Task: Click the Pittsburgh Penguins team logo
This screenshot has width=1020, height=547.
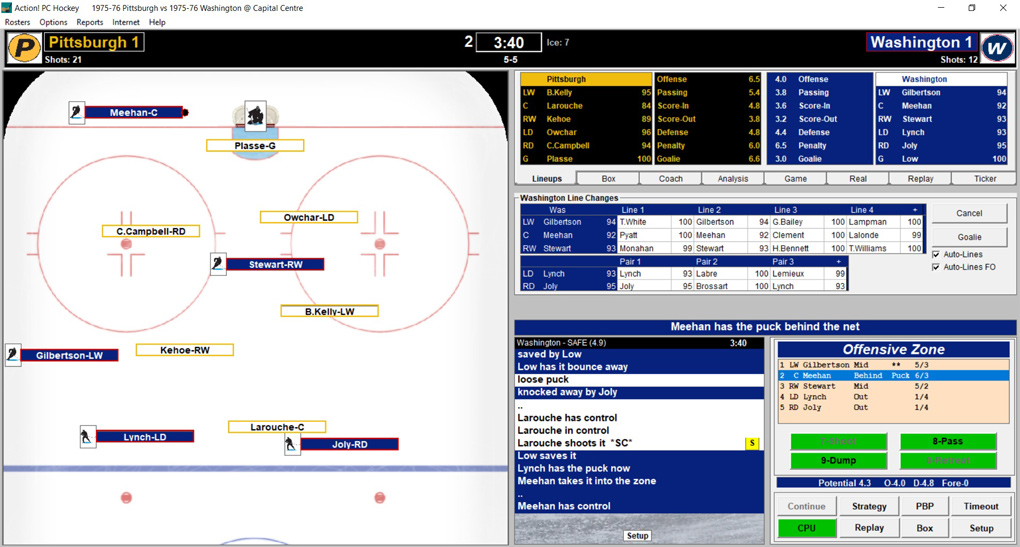Action: click(x=24, y=47)
